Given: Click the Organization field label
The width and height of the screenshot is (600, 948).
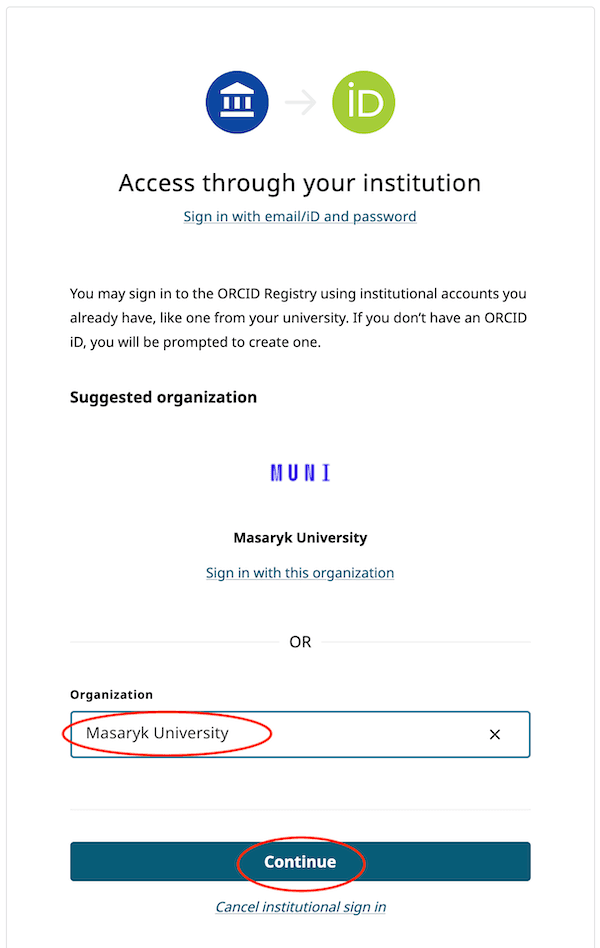Looking at the screenshot, I should [x=112, y=694].
